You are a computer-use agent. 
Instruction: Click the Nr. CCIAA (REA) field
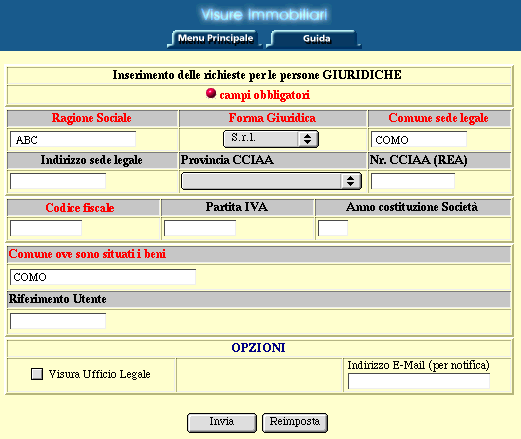(x=413, y=181)
